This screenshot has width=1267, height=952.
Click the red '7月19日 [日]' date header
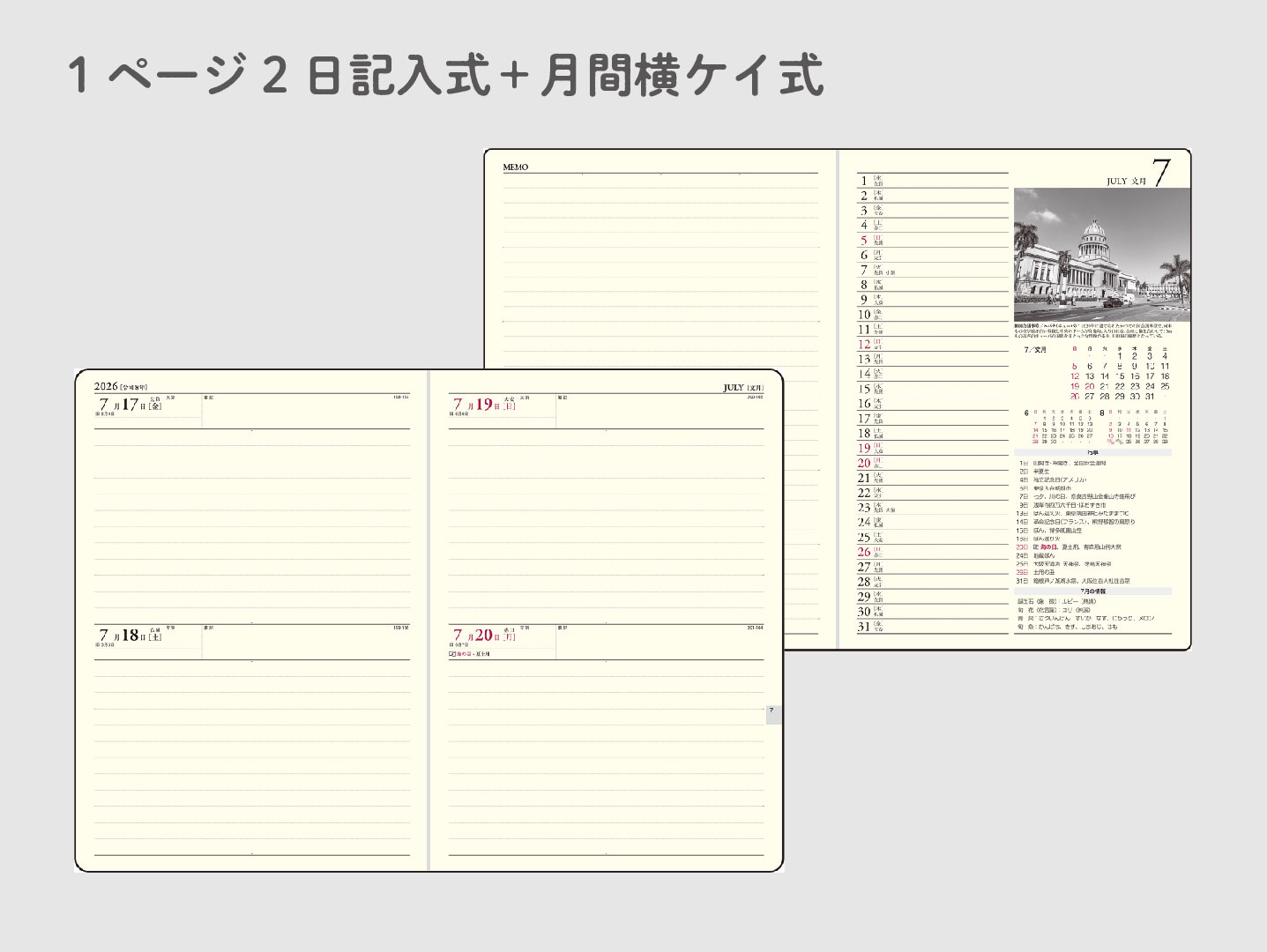coord(485,405)
